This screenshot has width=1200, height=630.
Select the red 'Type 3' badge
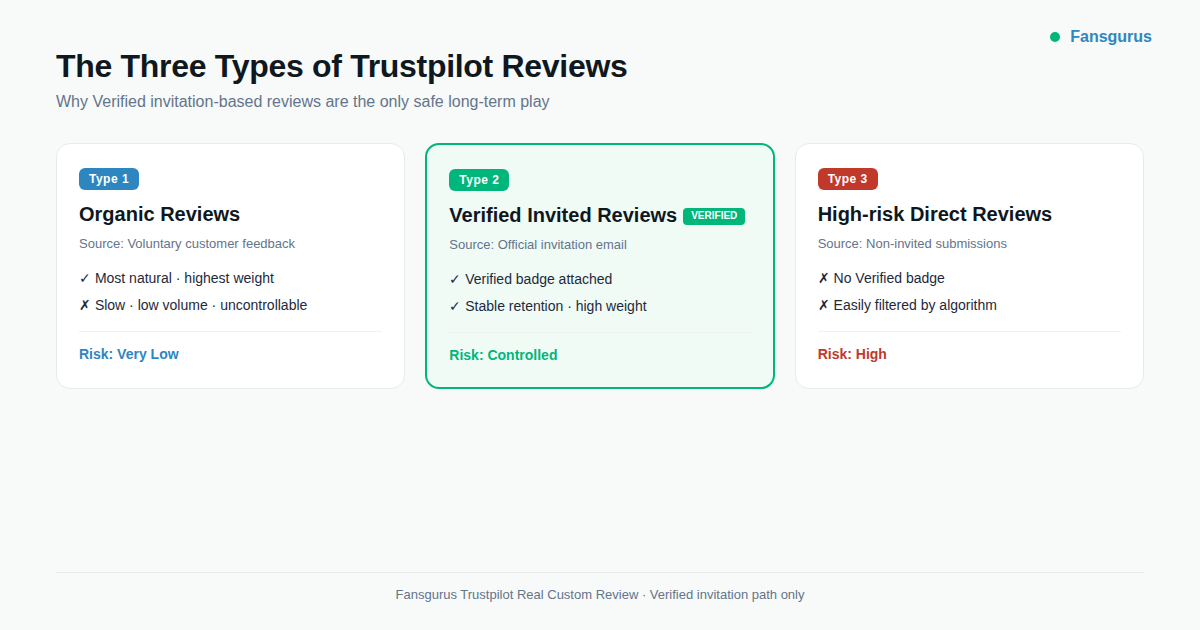point(847,178)
